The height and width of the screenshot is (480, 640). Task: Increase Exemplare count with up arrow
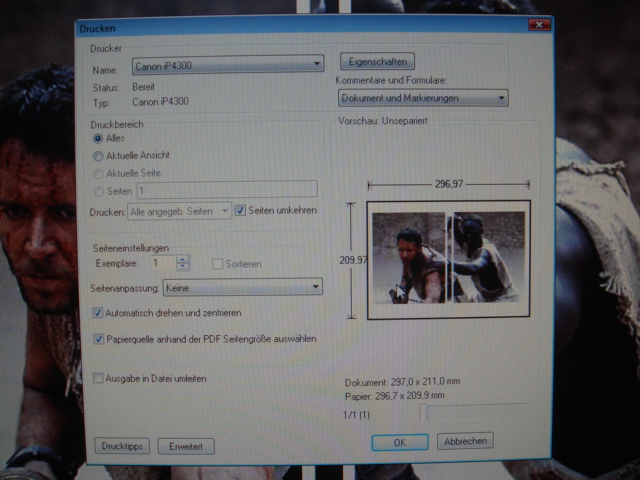(183, 259)
